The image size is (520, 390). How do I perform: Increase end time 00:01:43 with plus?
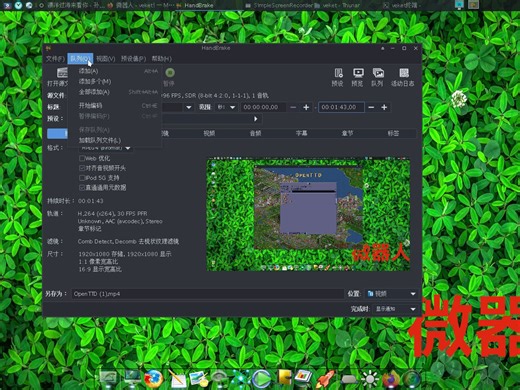[x=384, y=107]
